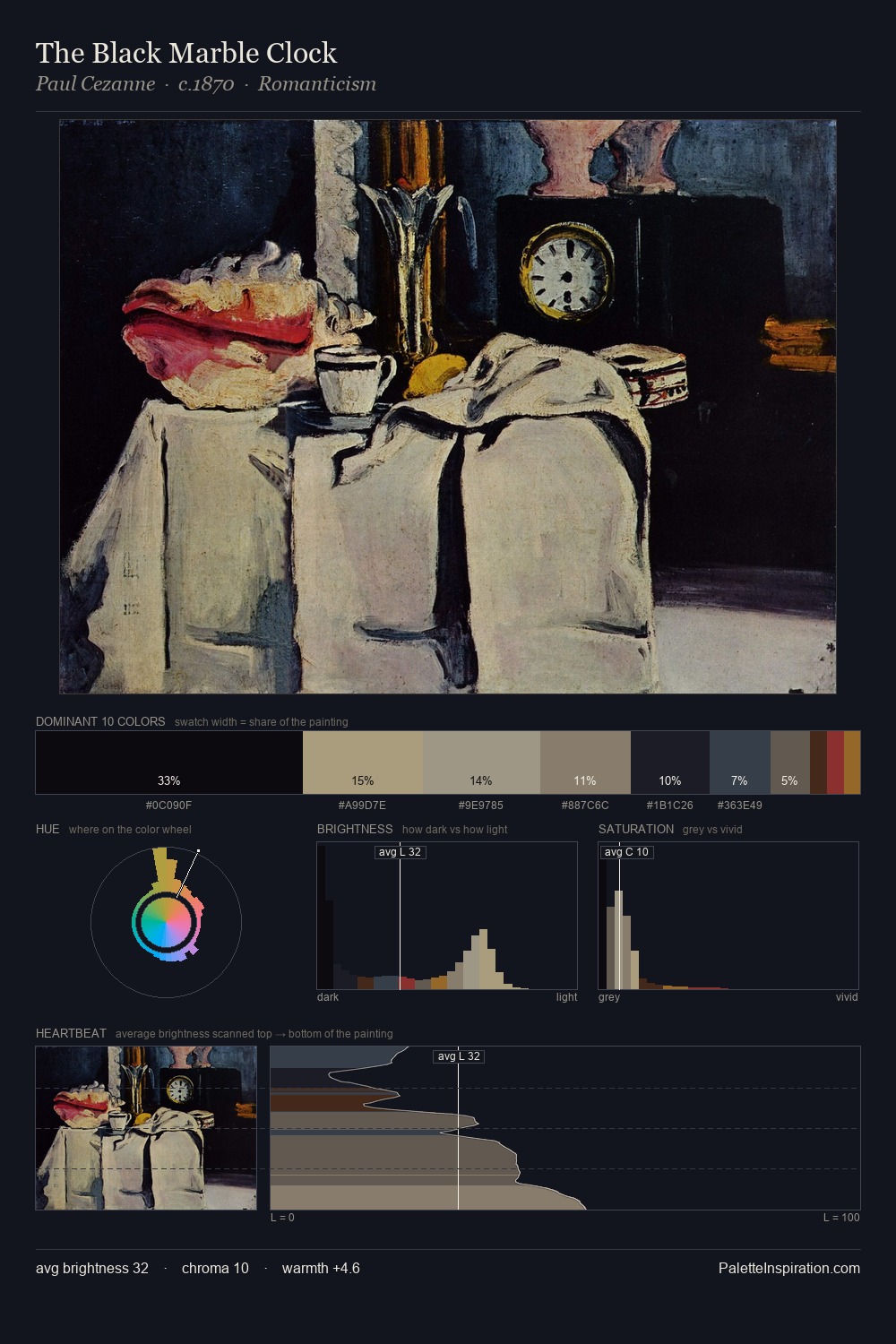Click the "dark" axis label under the brightness chart
The image size is (896, 1344).
point(328,997)
